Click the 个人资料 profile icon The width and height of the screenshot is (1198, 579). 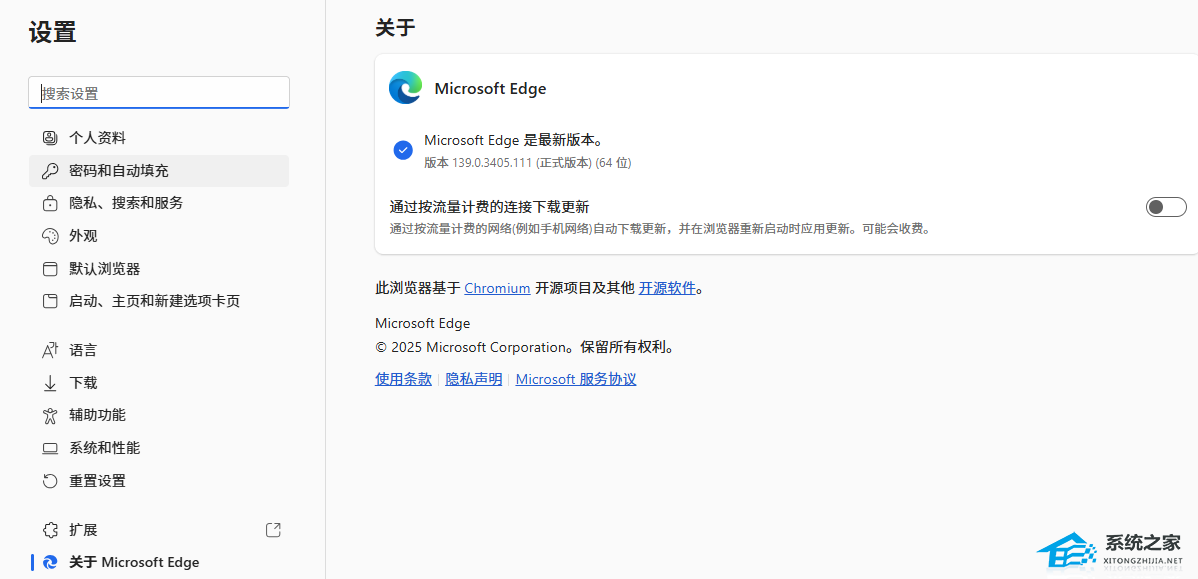pos(50,138)
